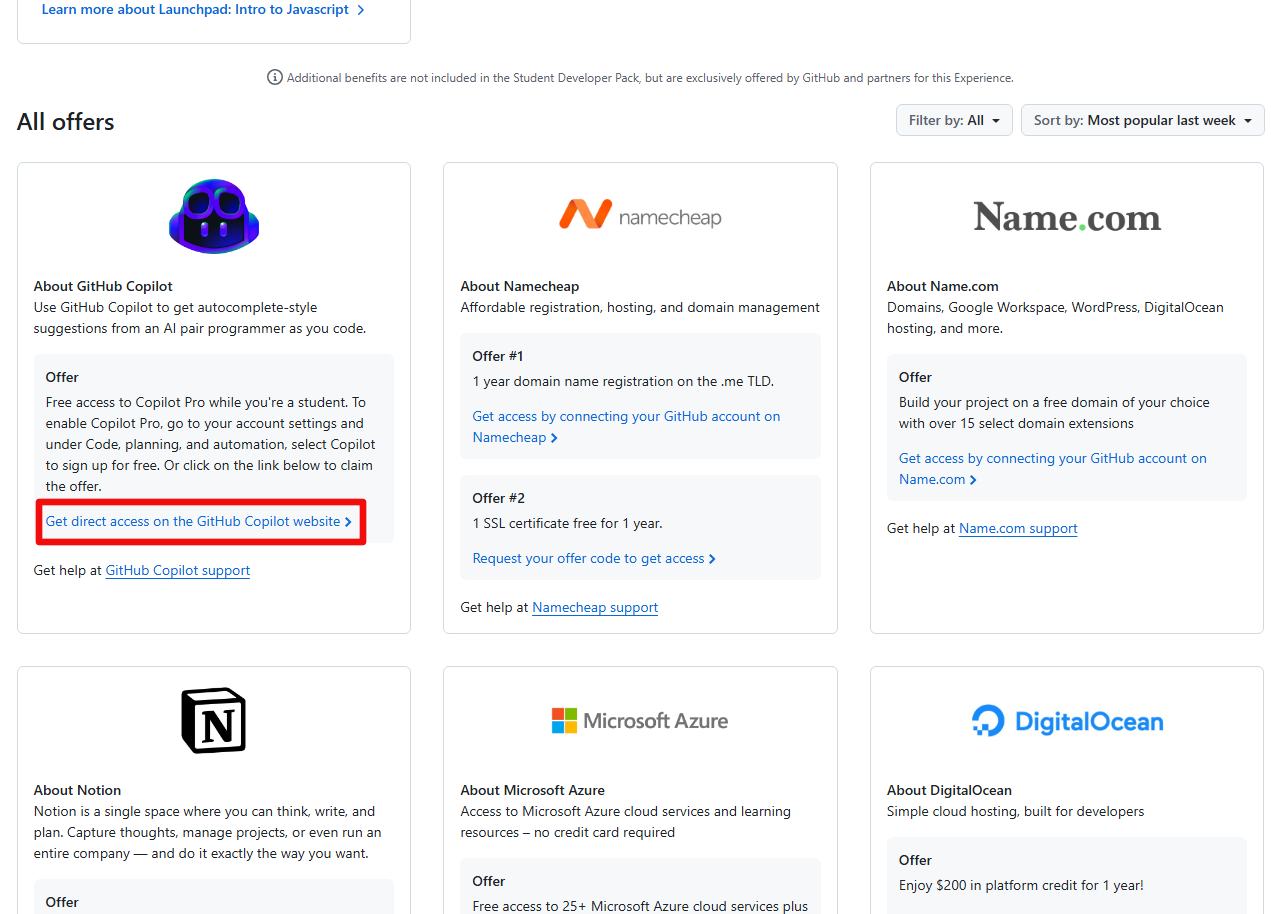
Task: Click the Namecheap logo
Action: 640,216
